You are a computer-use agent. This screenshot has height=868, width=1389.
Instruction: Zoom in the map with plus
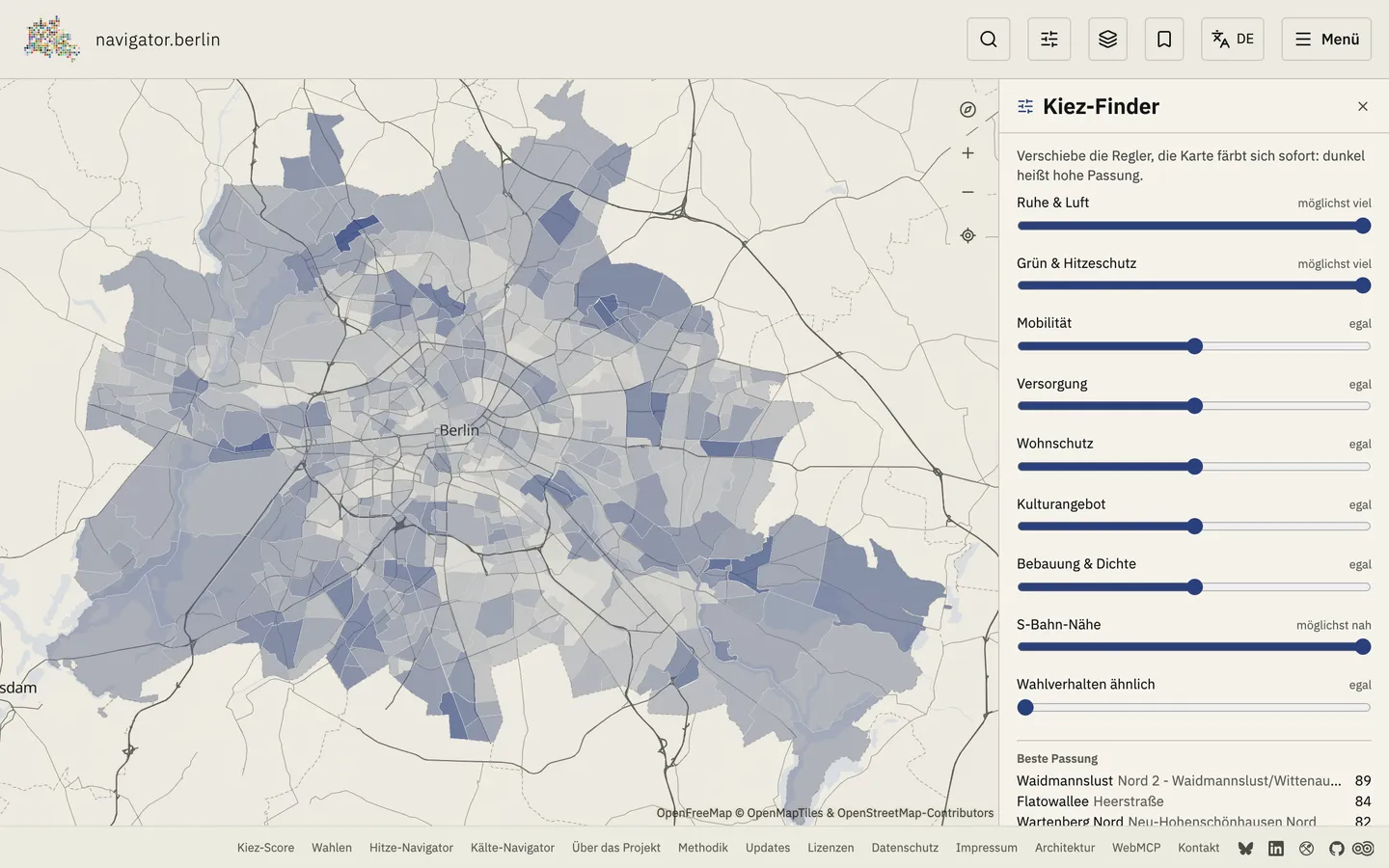[x=967, y=153]
